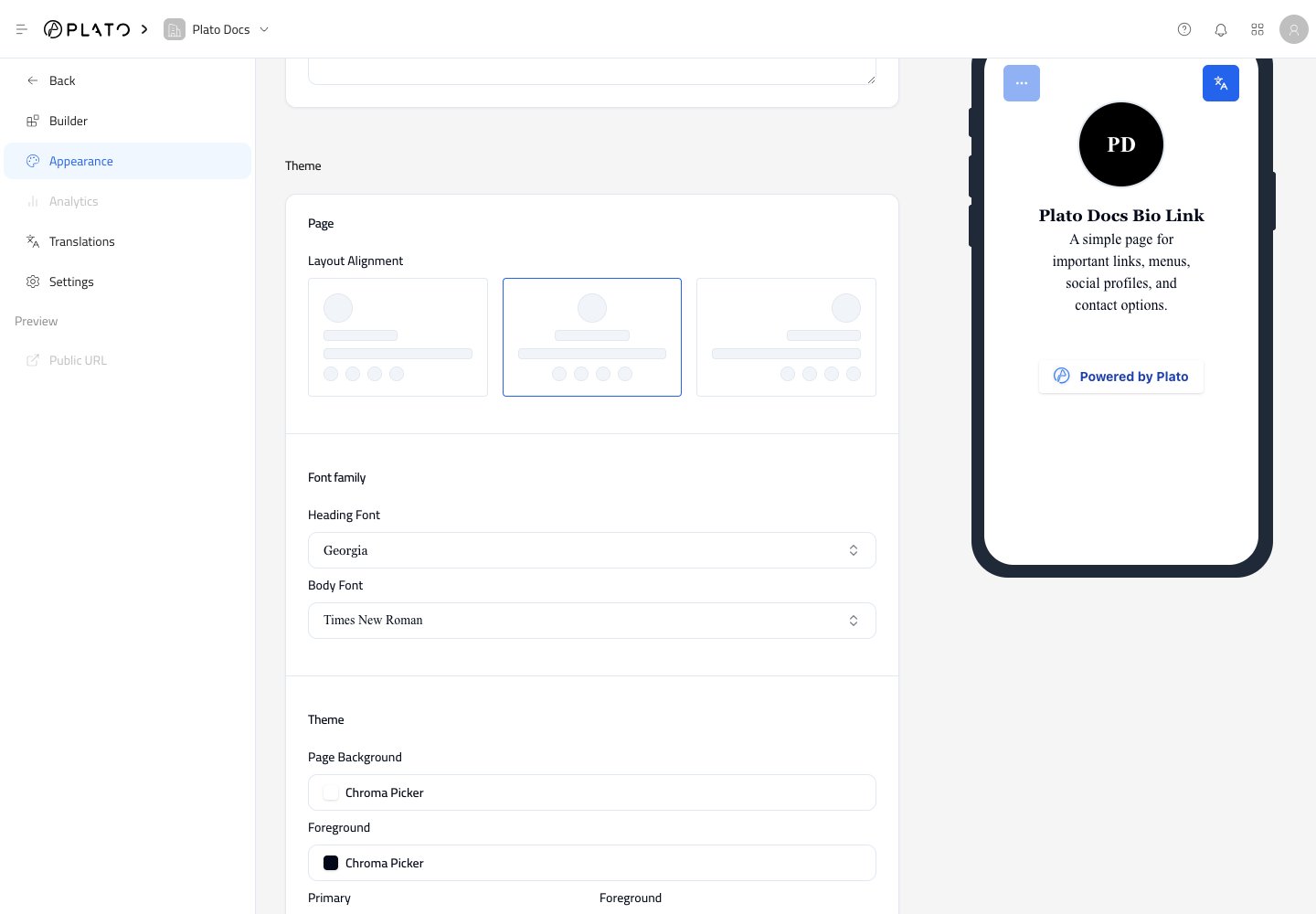Open the Body Font dropdown

pos(592,621)
